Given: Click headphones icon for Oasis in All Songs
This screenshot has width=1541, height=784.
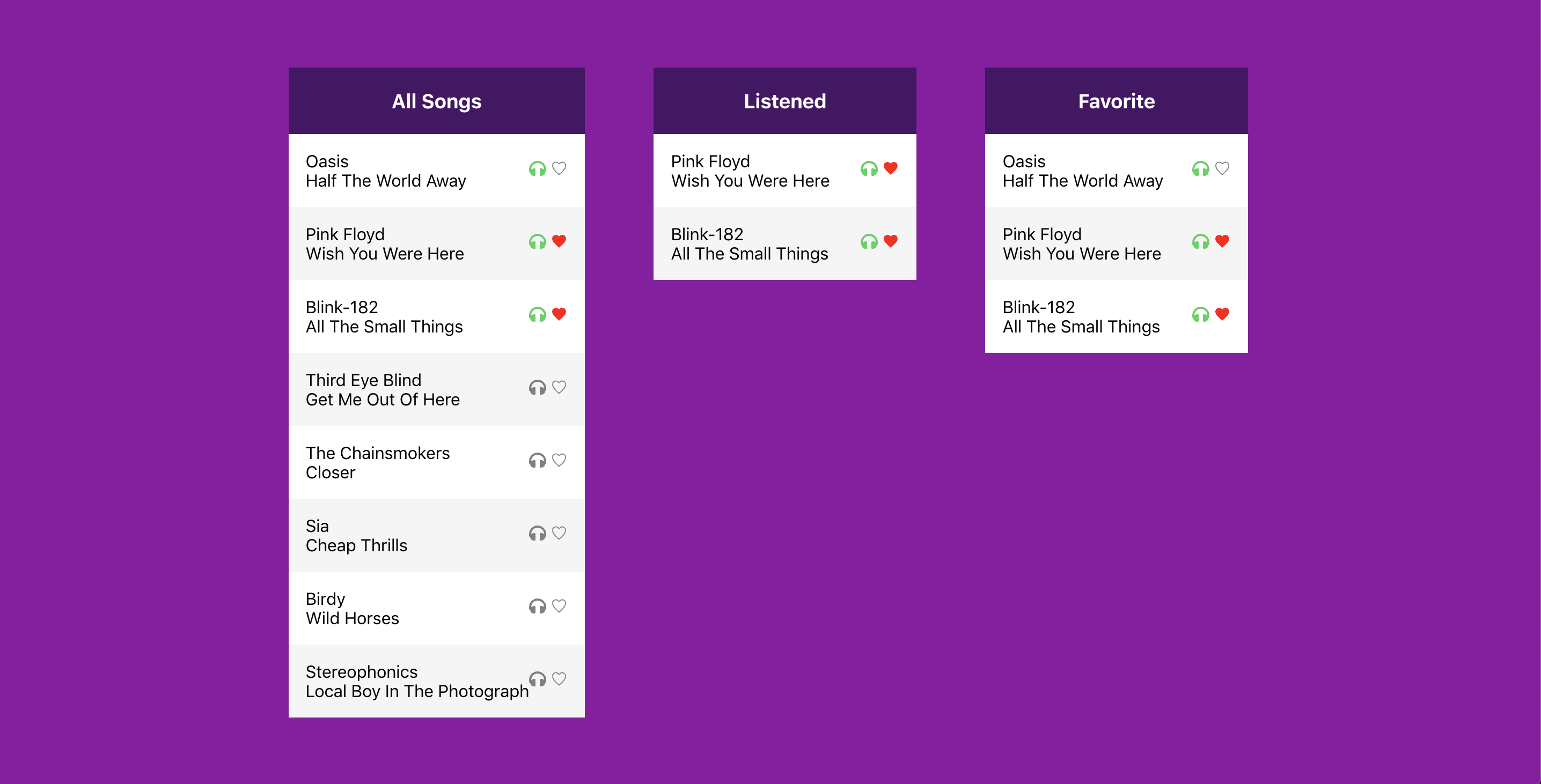Looking at the screenshot, I should (x=537, y=168).
